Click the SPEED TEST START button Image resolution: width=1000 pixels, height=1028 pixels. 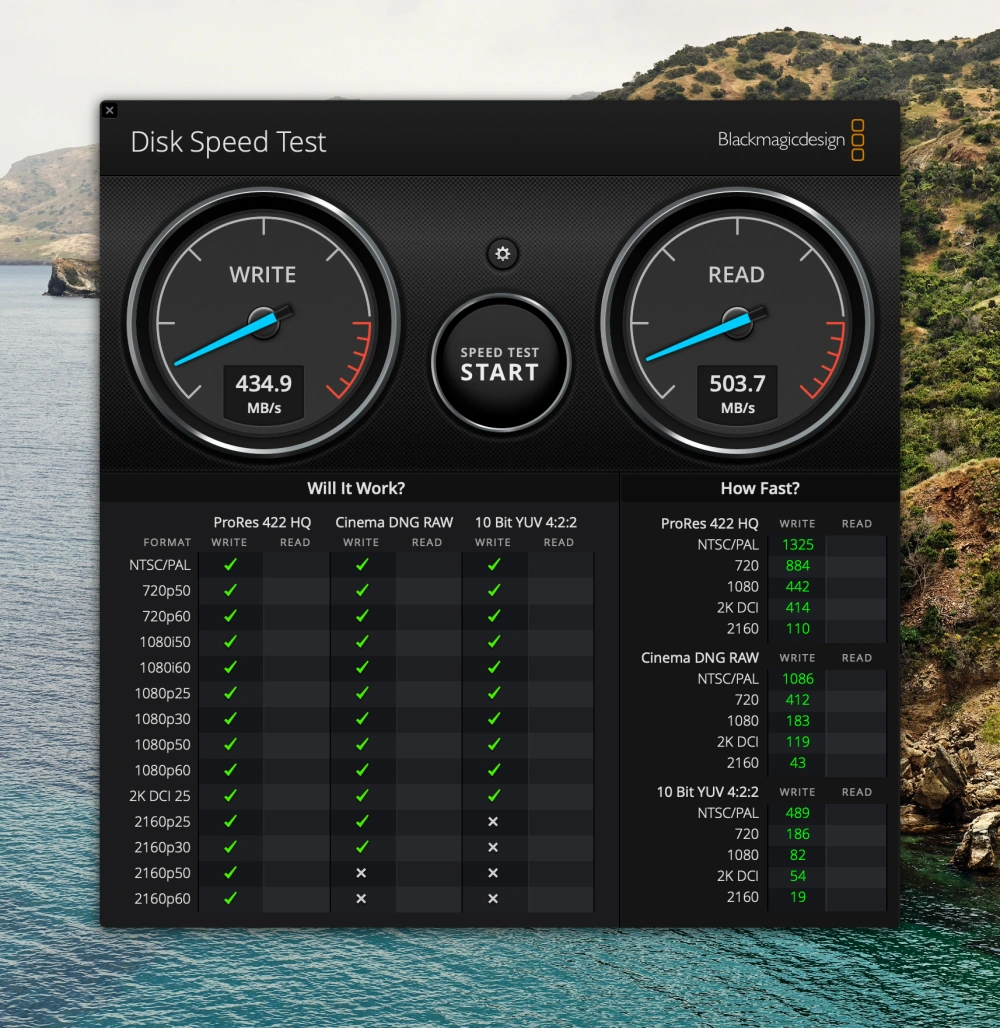pyautogui.click(x=500, y=363)
